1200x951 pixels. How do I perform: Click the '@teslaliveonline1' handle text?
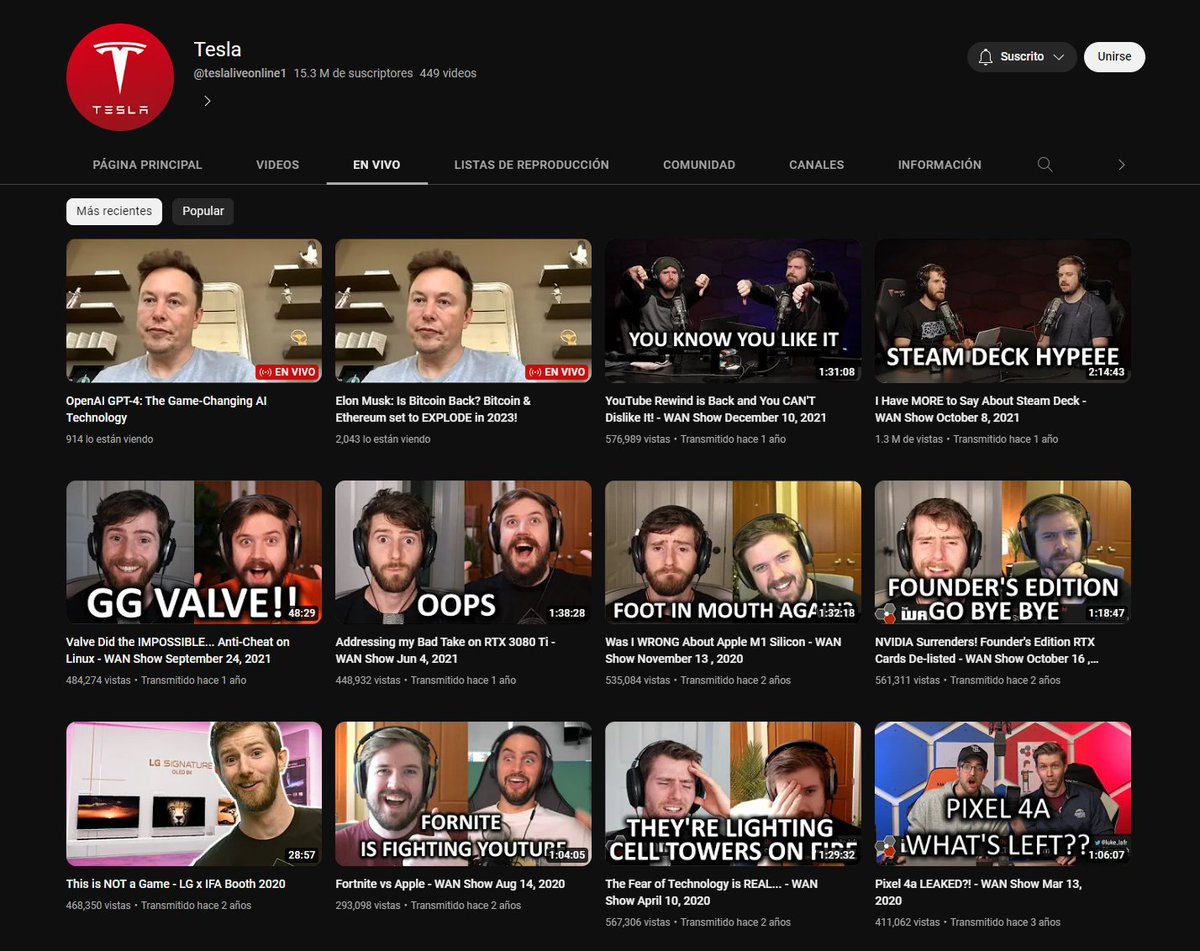[x=240, y=73]
